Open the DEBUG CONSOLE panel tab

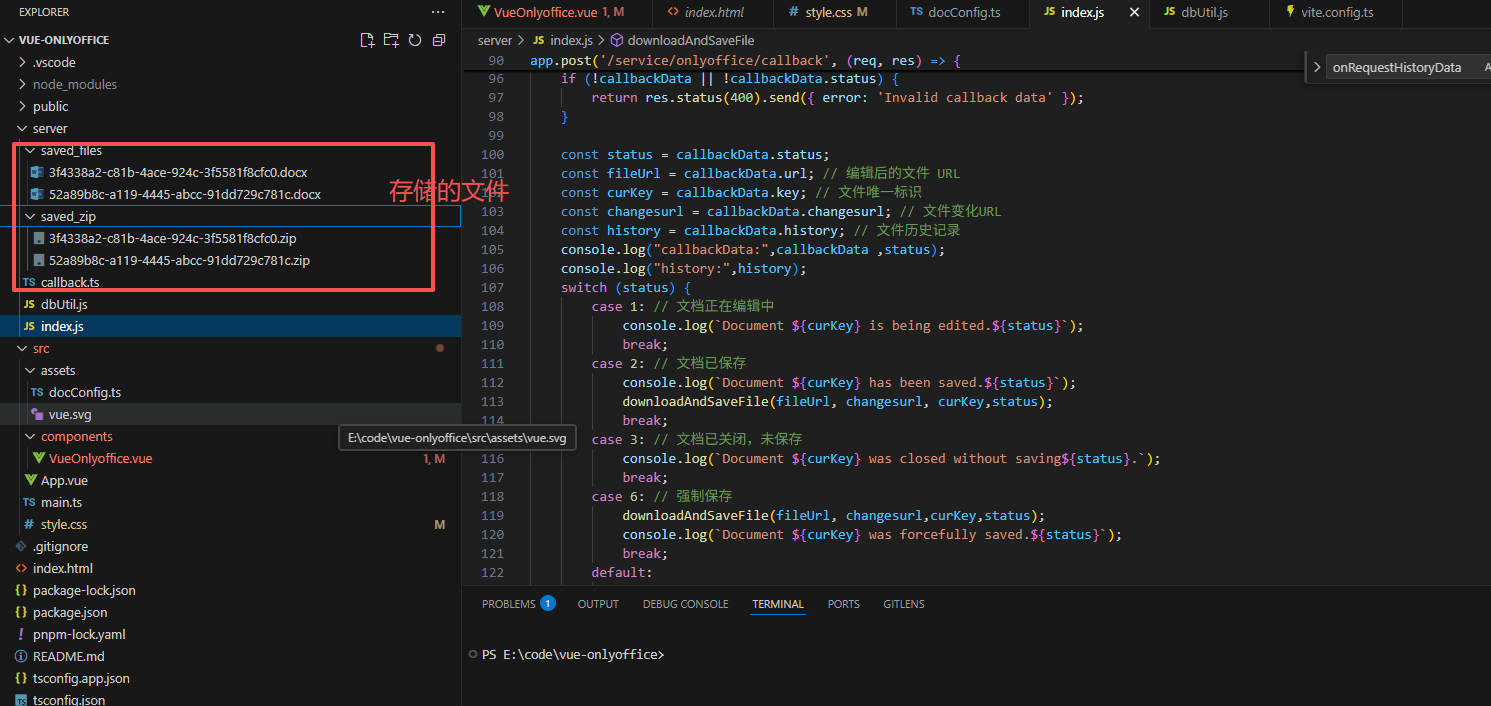point(685,604)
